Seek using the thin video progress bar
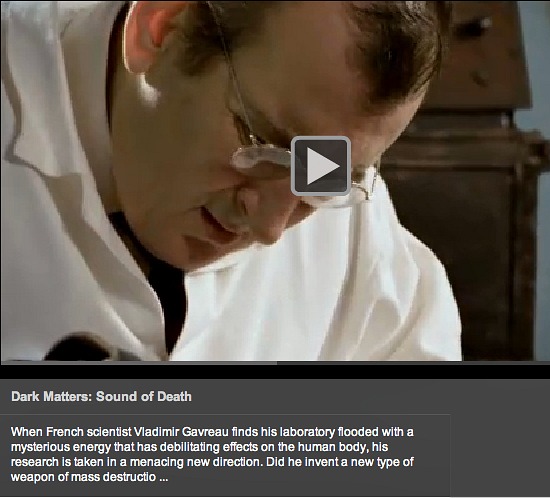Screen dimensions: 550x498 point(275,363)
